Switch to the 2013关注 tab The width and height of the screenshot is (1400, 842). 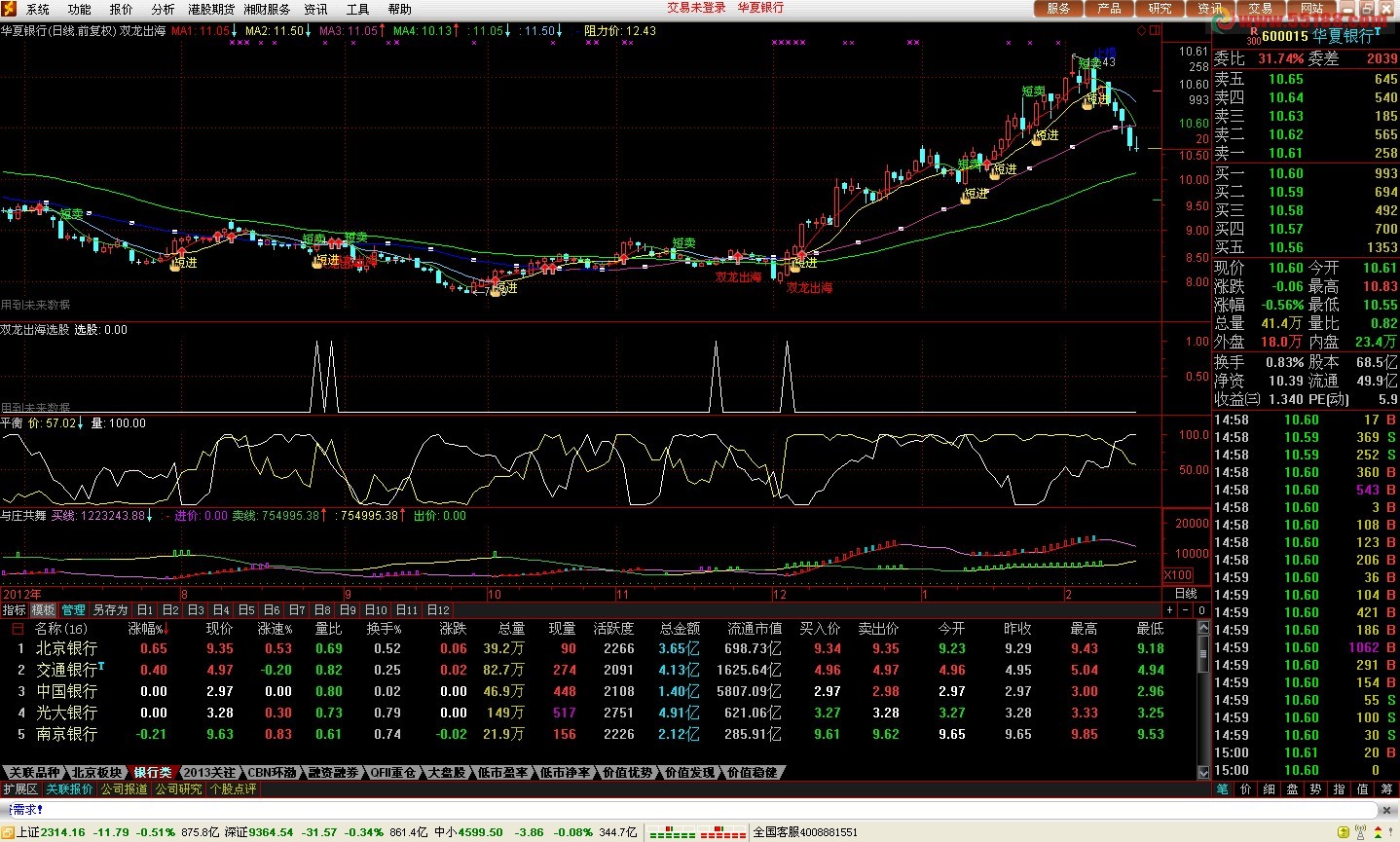coord(209,773)
